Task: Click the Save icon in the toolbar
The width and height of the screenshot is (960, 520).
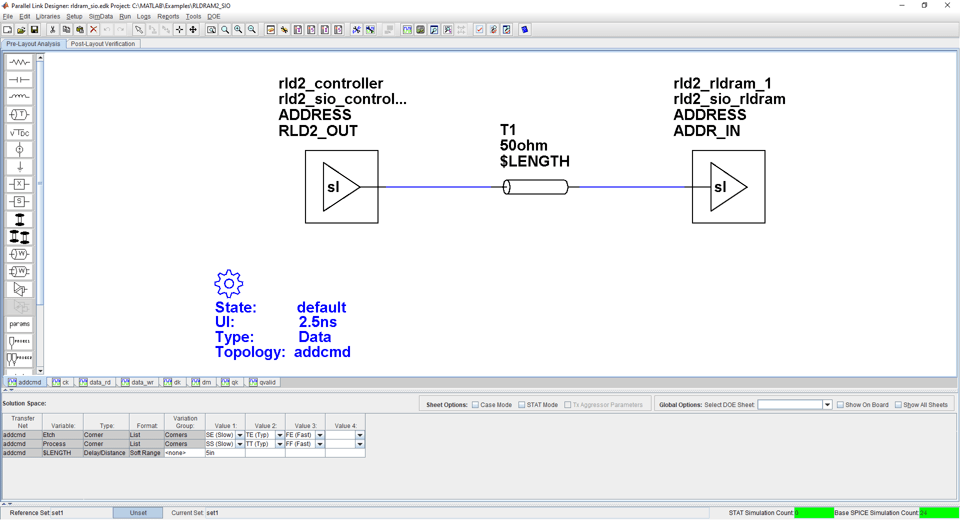Action: tap(34, 30)
